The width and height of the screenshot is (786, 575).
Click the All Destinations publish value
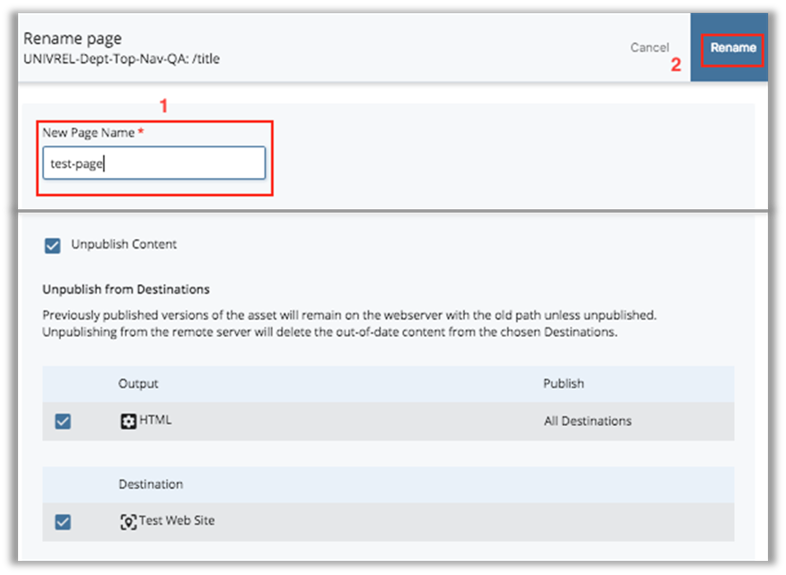pos(587,421)
